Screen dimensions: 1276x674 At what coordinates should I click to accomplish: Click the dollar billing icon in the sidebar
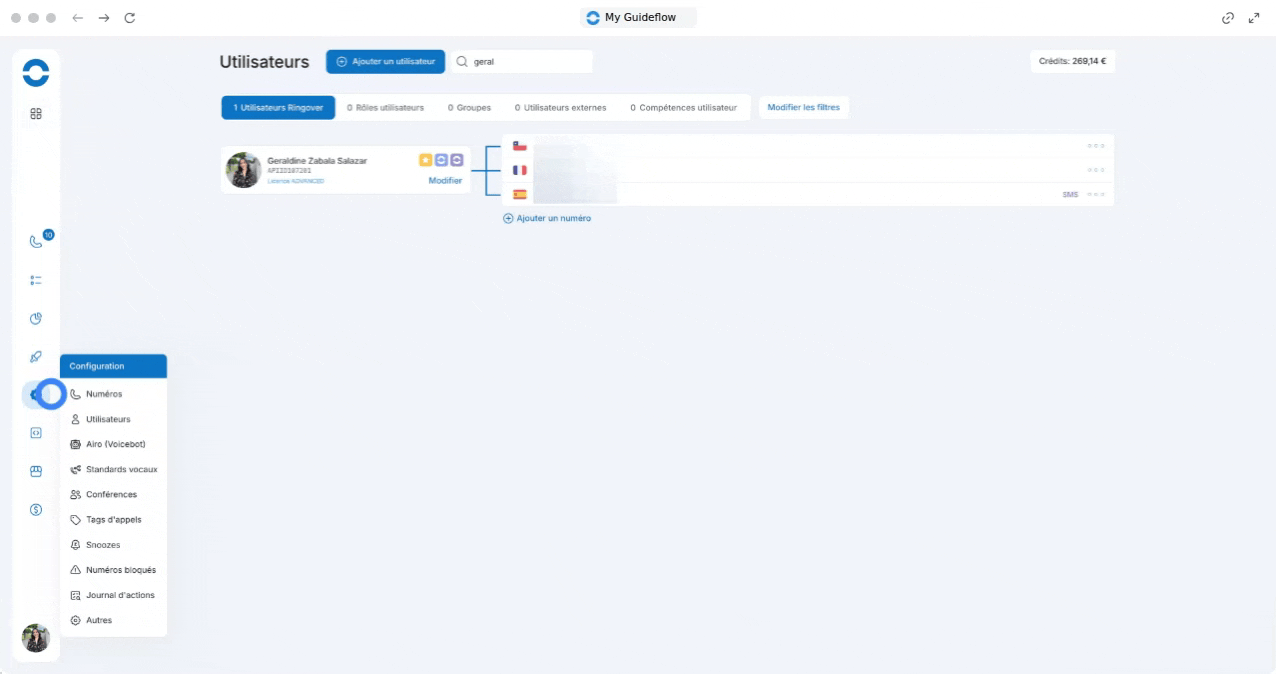point(36,509)
